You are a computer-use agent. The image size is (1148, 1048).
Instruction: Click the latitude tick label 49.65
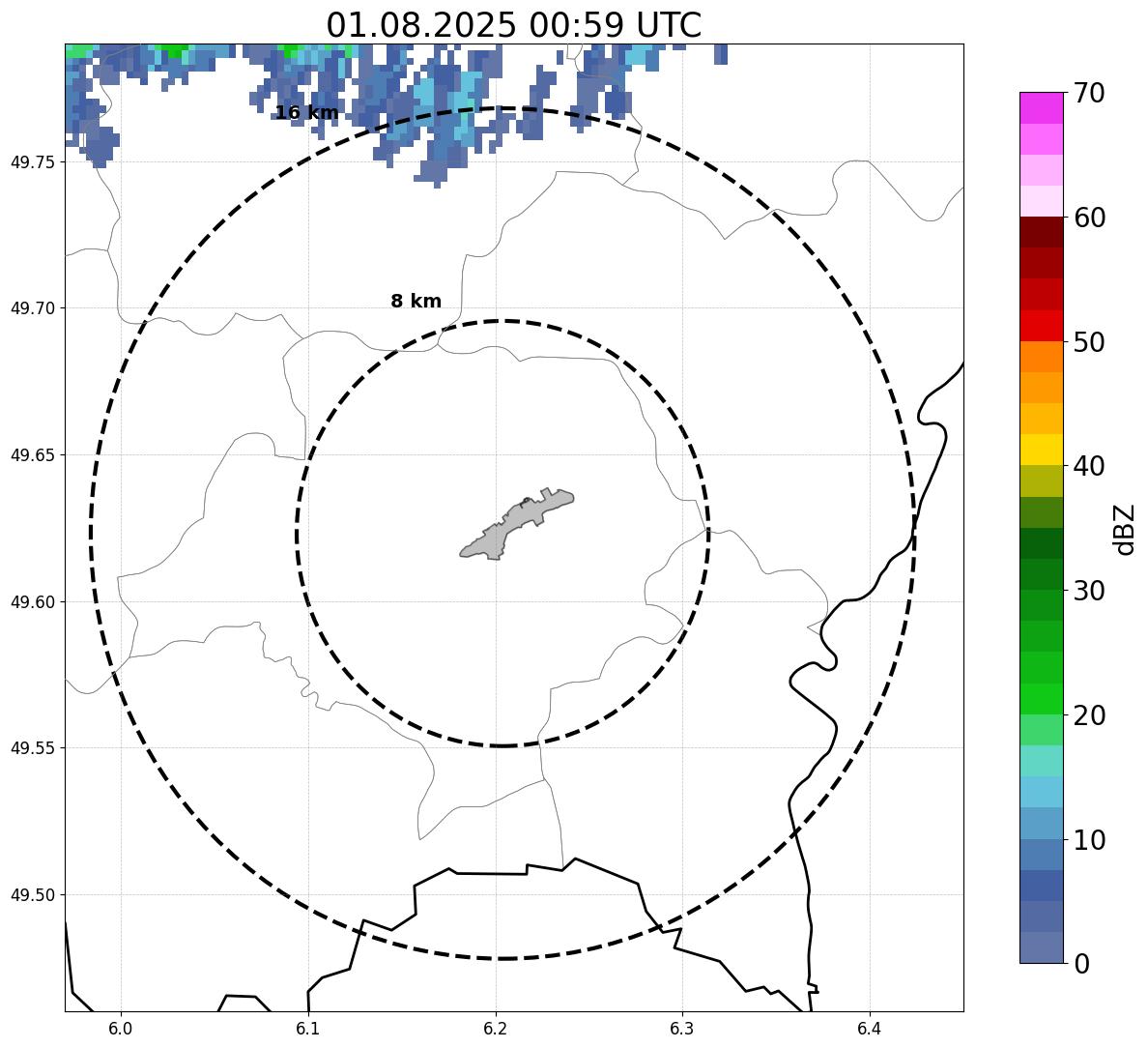[33, 455]
